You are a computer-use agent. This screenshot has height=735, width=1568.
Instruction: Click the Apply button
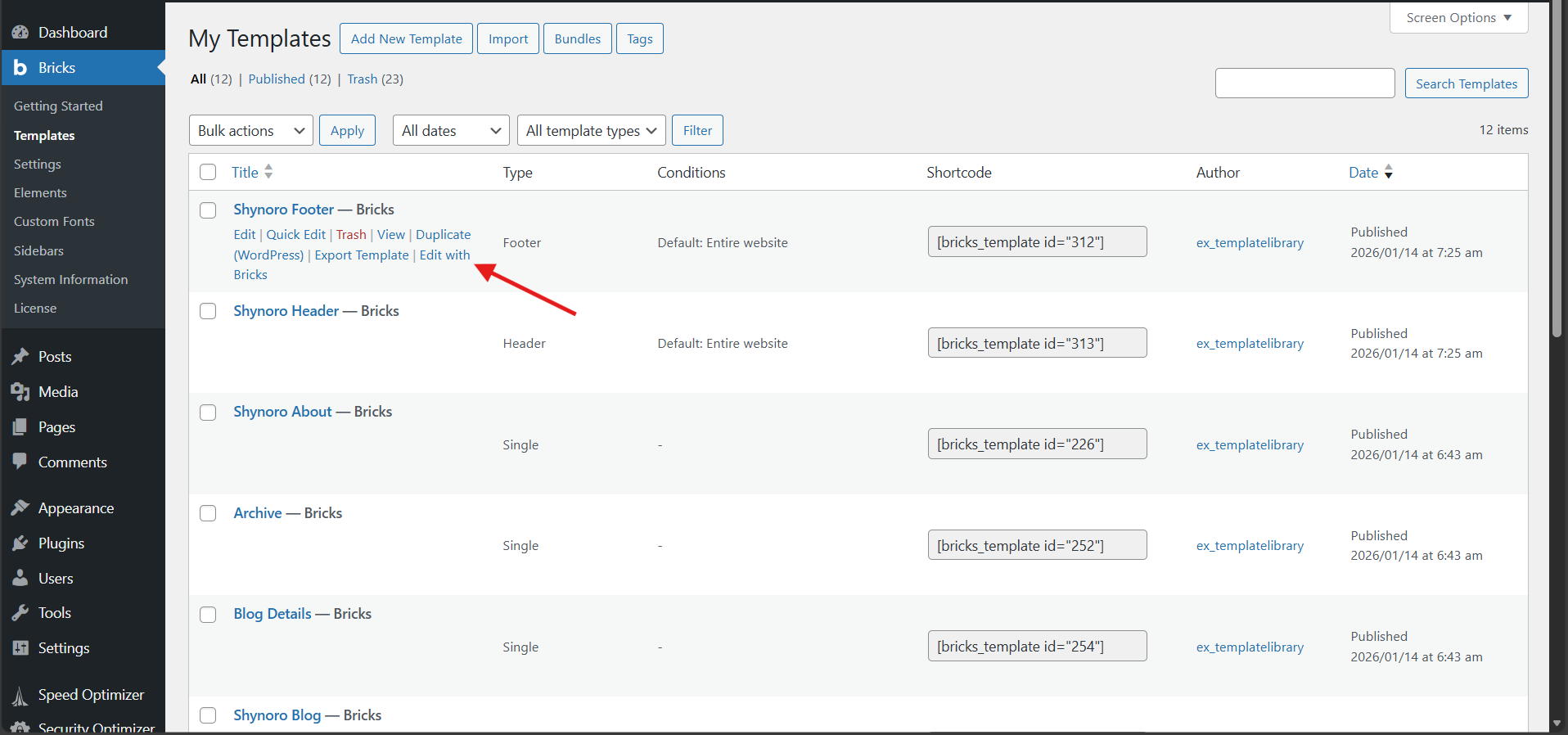(x=347, y=130)
